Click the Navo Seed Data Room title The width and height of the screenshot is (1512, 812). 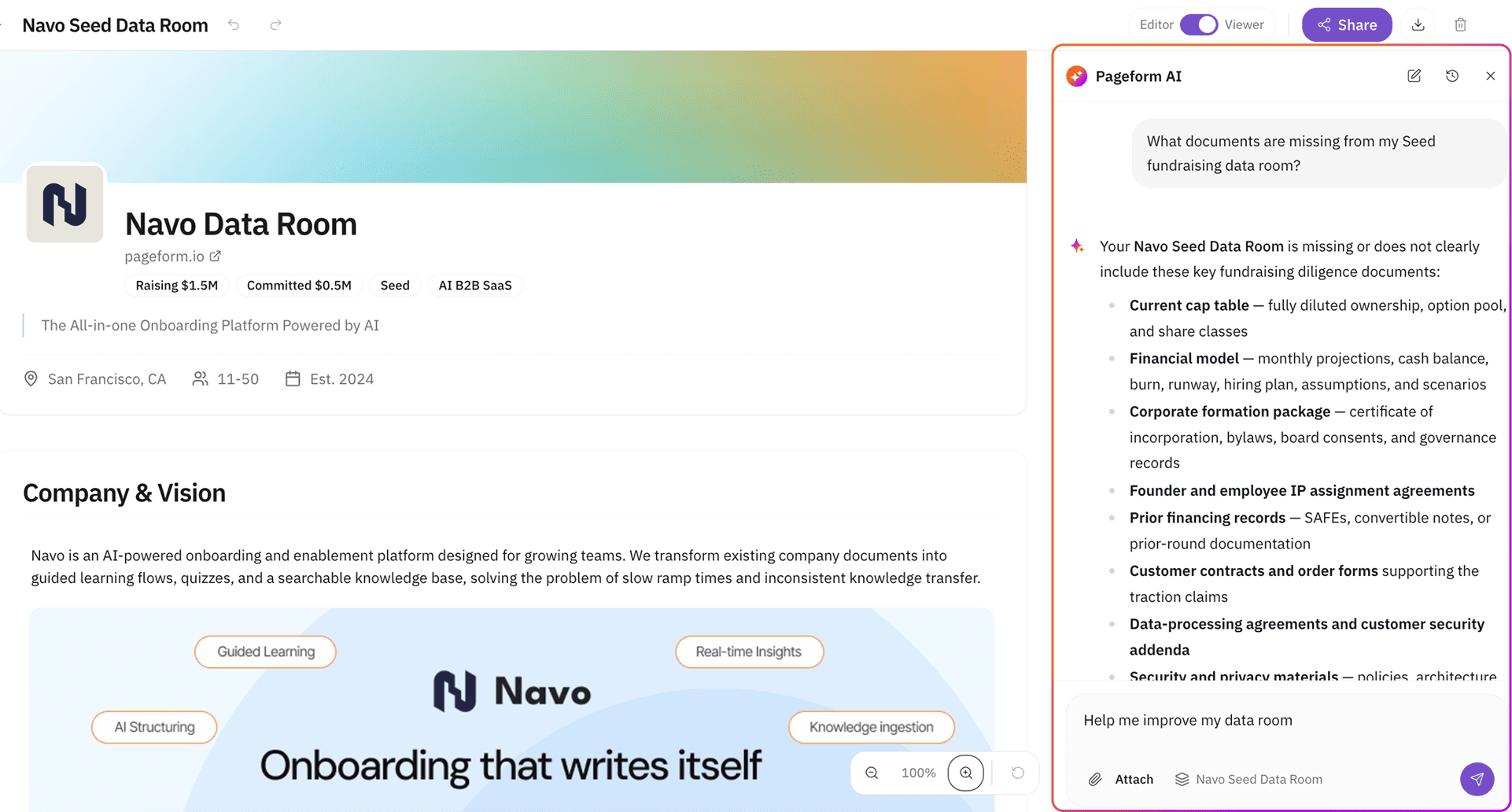tap(115, 25)
